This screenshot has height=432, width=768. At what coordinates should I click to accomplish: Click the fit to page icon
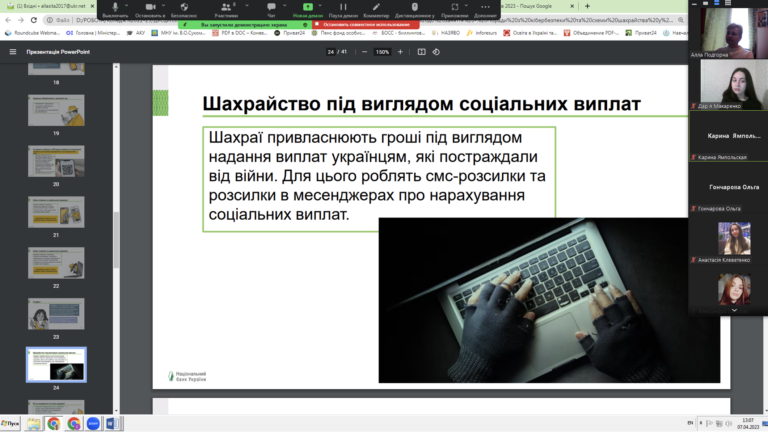421,52
